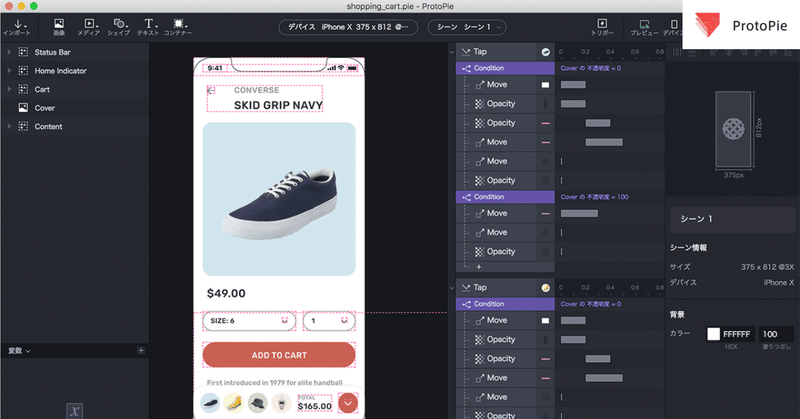This screenshot has width=800, height=419.
Task: Open Preview (プレビュー) from the toolbar
Action: 644,27
